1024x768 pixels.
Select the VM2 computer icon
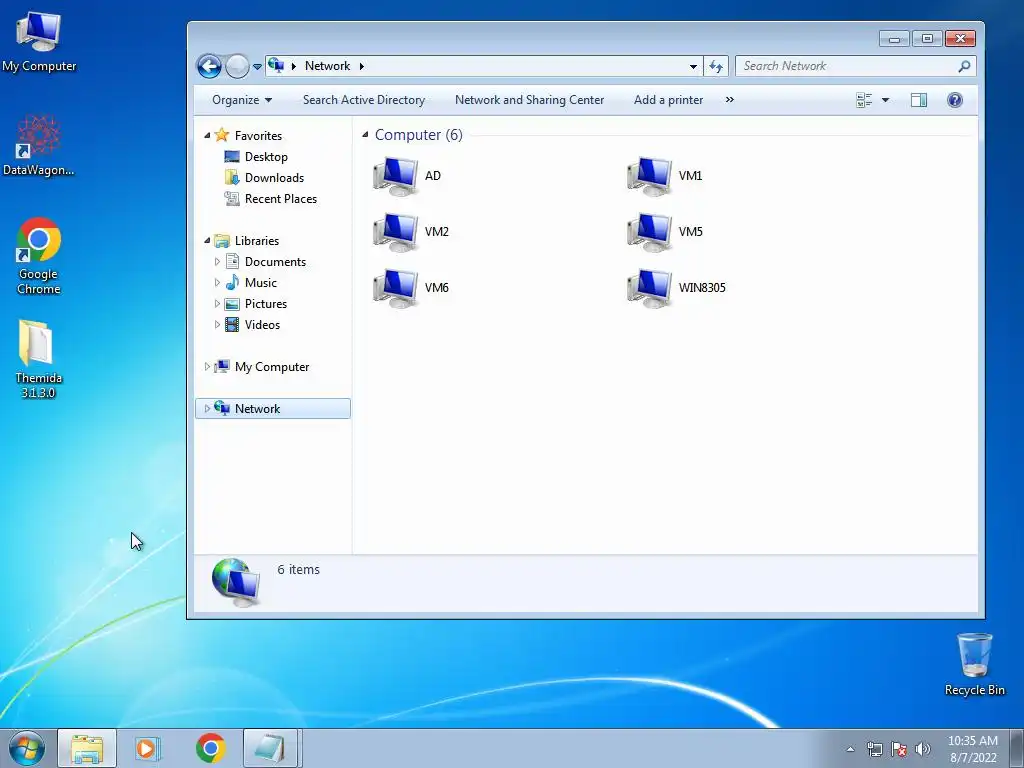[396, 232]
